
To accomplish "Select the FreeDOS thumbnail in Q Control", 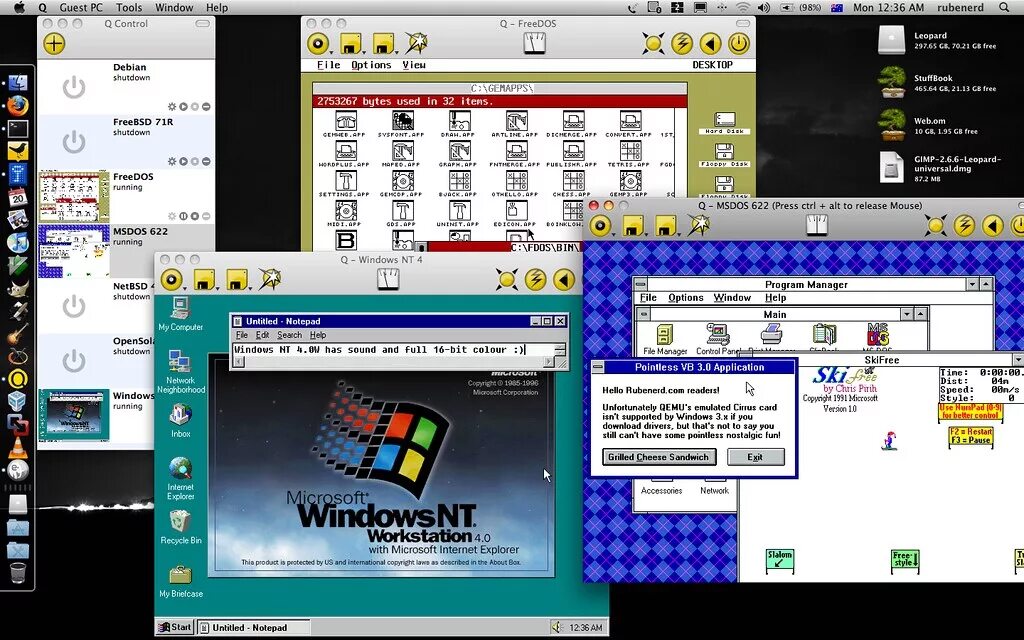I will pyautogui.click(x=74, y=197).
